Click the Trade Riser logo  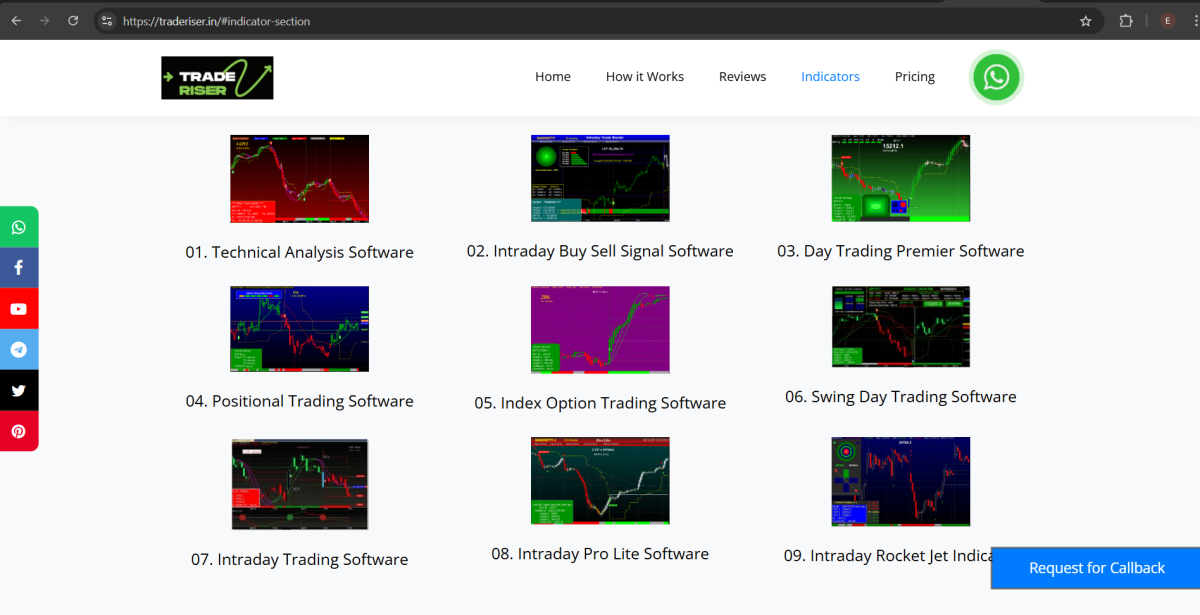tap(217, 78)
